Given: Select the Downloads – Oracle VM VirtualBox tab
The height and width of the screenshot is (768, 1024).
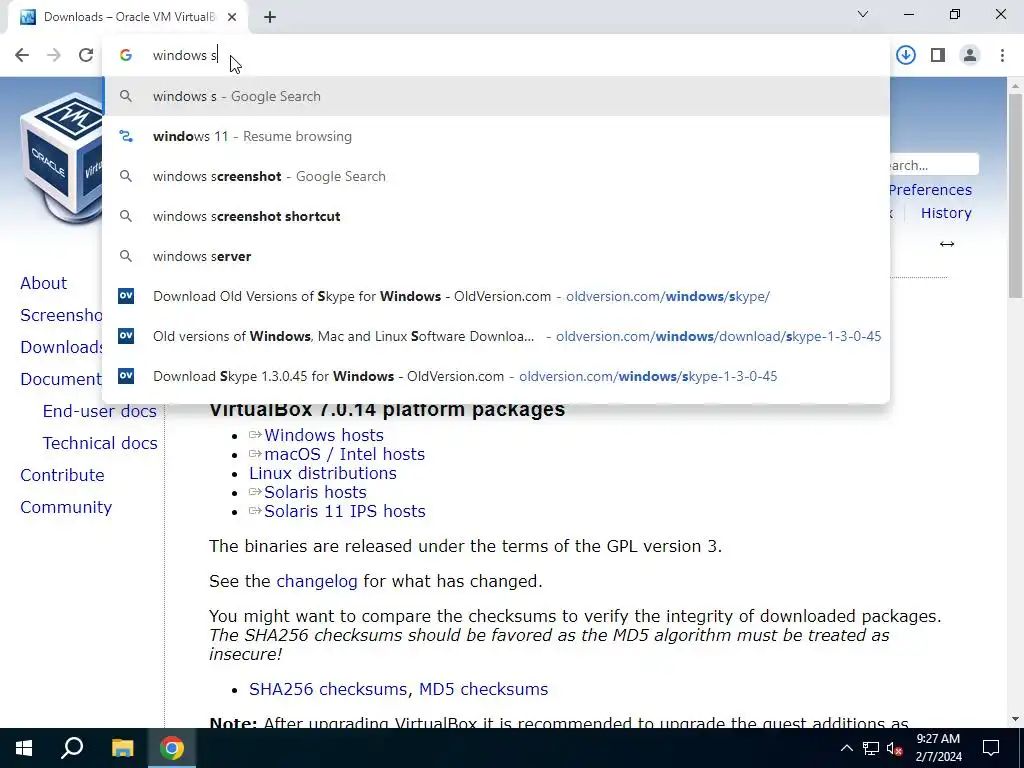Looking at the screenshot, I should tap(128, 17).
